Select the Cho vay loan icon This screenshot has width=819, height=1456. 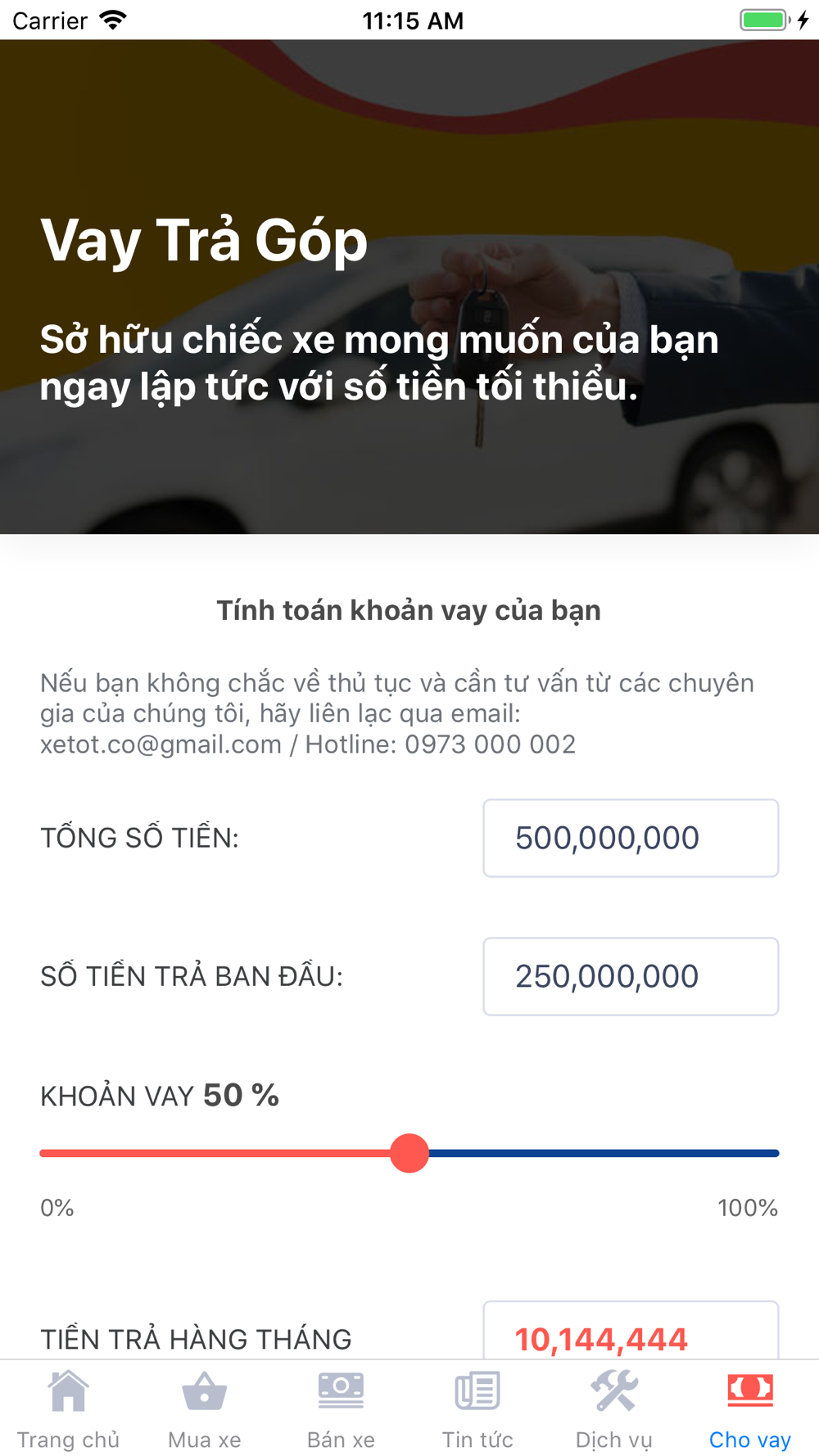pyautogui.click(x=750, y=1390)
